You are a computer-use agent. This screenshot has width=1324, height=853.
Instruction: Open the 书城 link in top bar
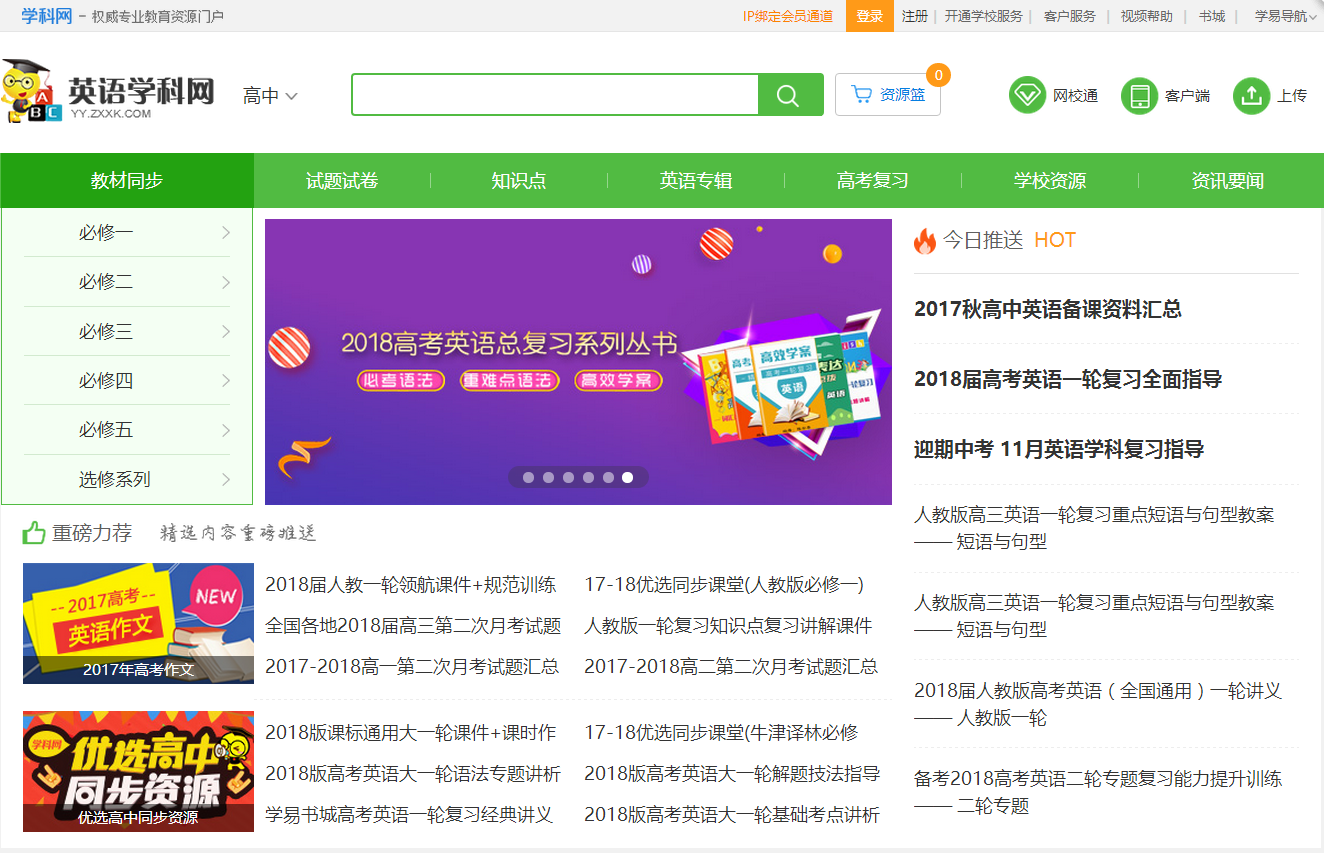point(1212,16)
